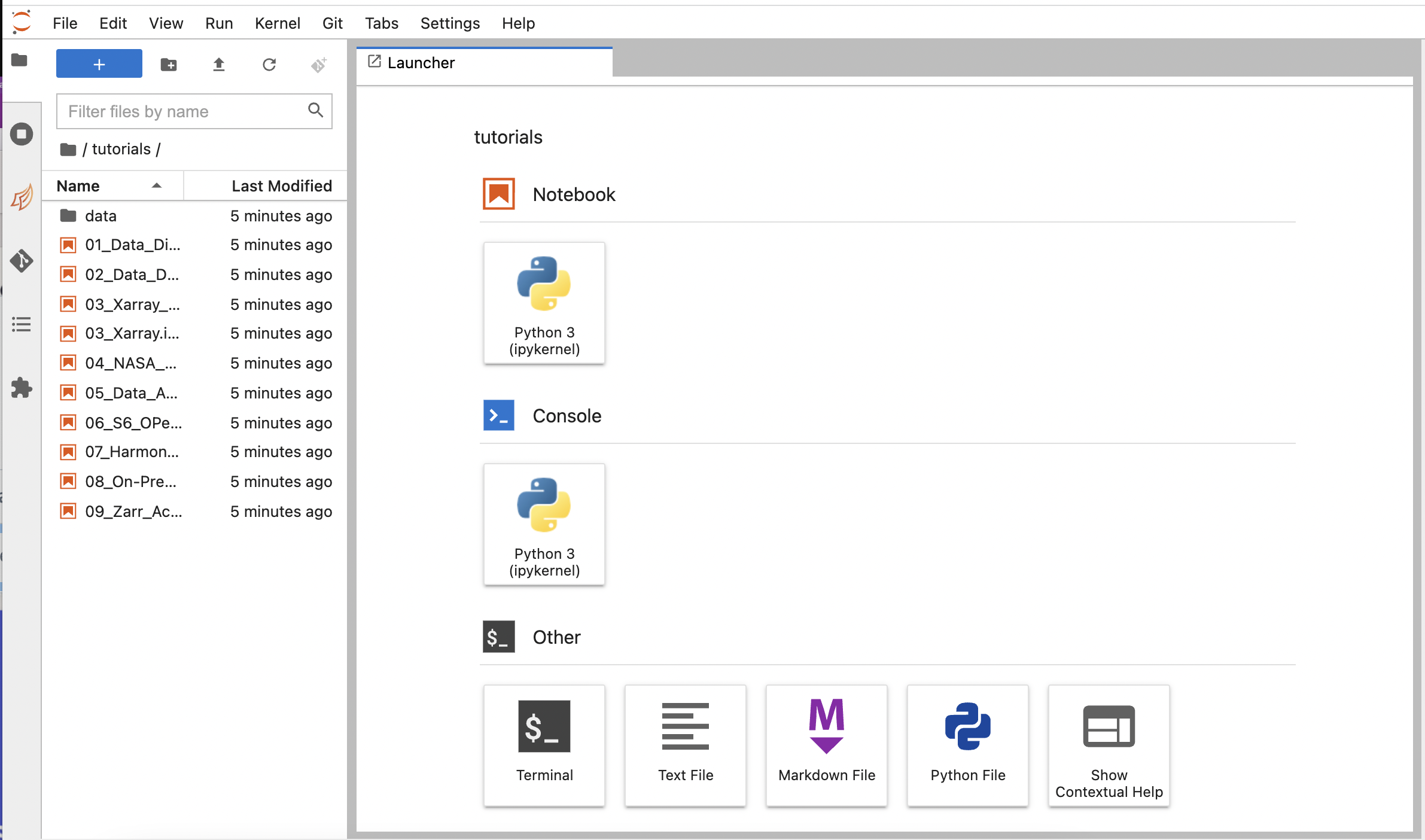Refresh the file browser list

pyautogui.click(x=269, y=65)
